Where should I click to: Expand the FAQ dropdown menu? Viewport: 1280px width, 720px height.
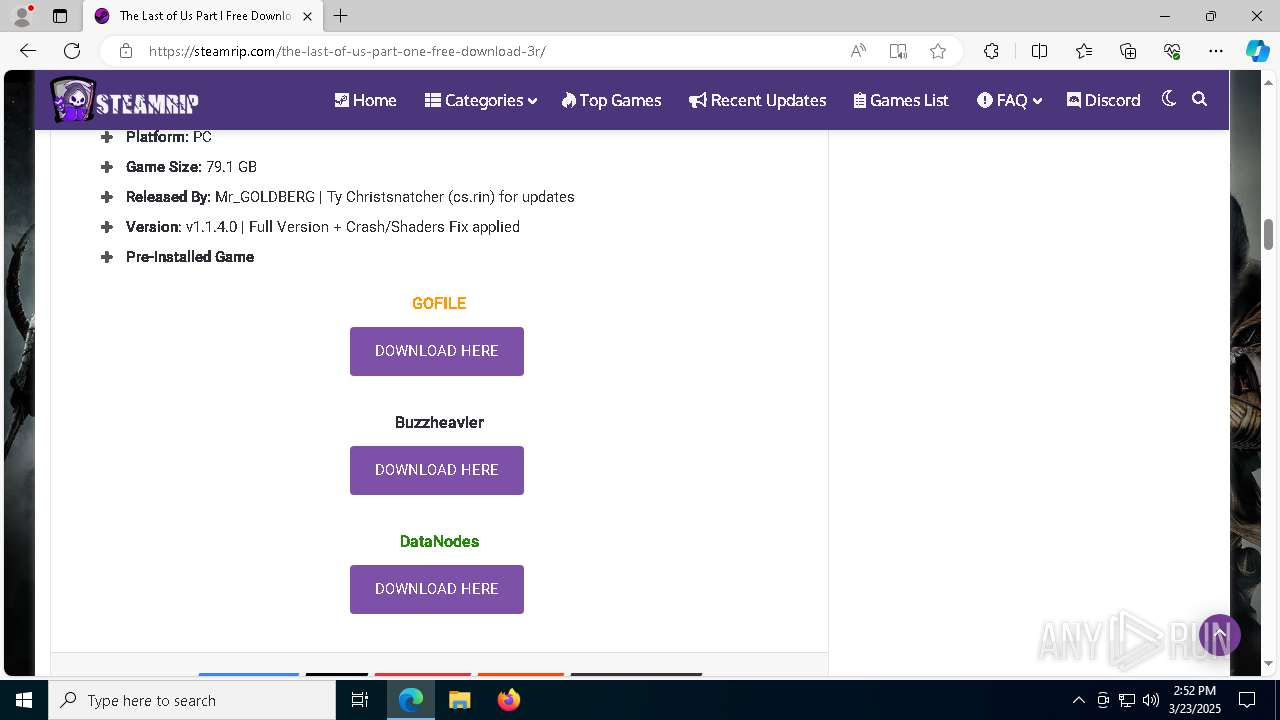coord(1009,100)
